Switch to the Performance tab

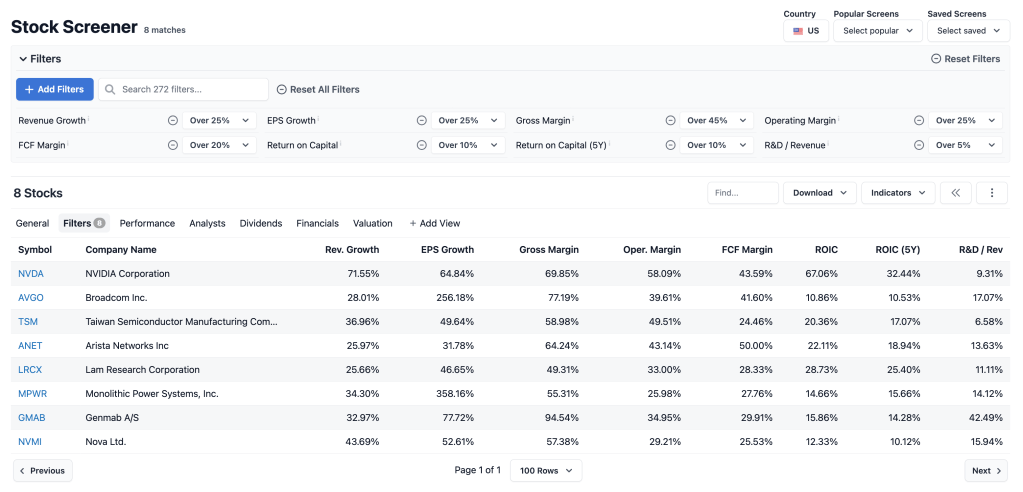pyautogui.click(x=147, y=223)
